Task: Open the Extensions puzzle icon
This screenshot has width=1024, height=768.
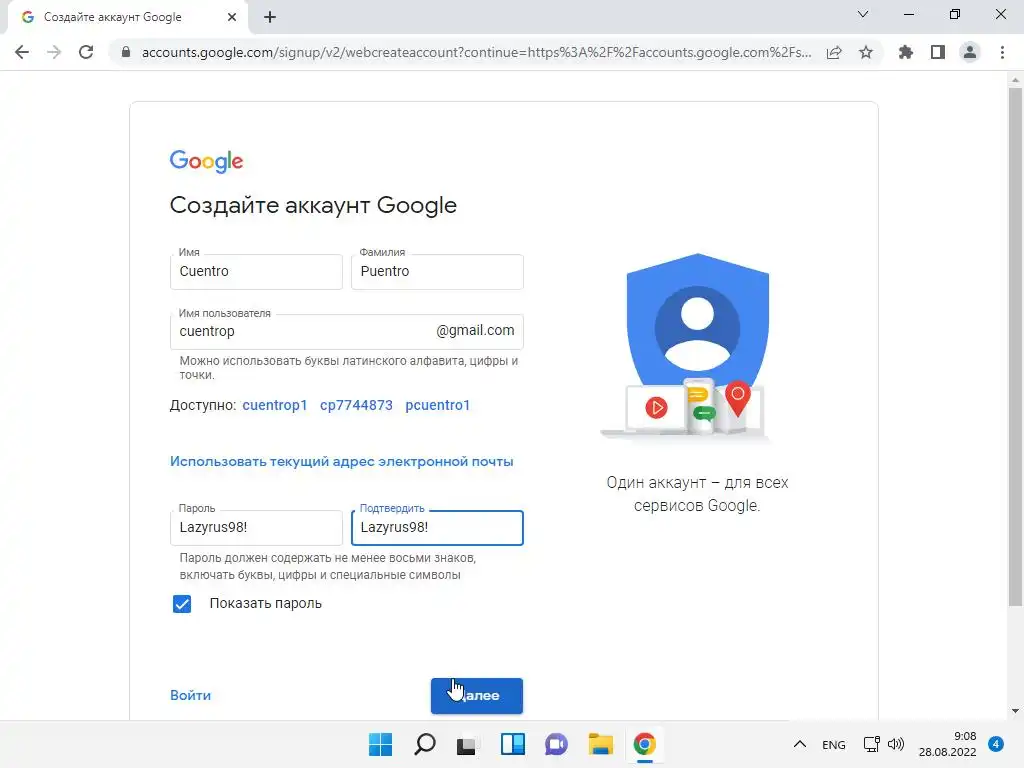Action: (x=906, y=52)
